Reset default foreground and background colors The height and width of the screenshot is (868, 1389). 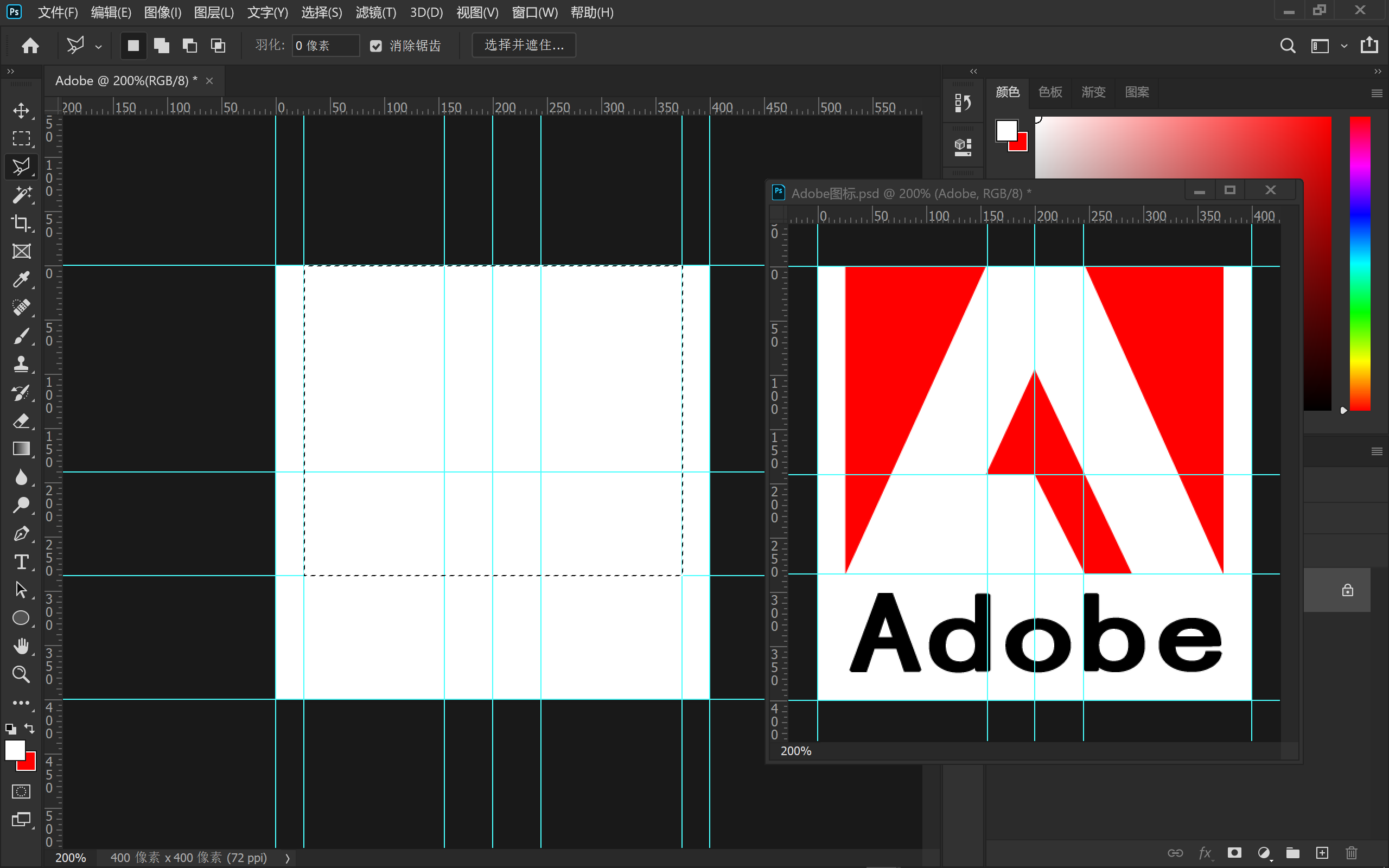tap(10, 729)
